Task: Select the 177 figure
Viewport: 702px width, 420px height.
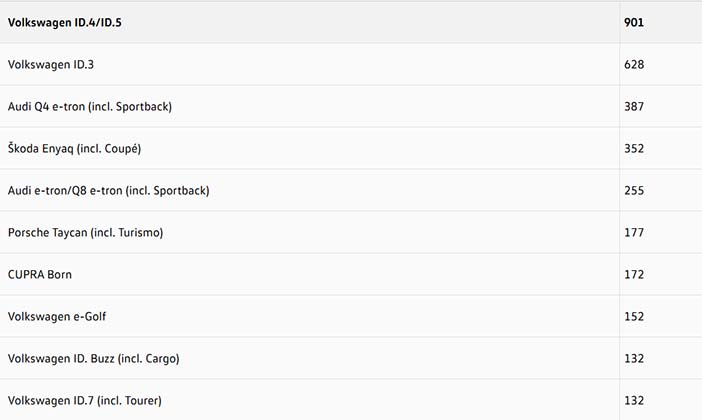Action: 633,232
